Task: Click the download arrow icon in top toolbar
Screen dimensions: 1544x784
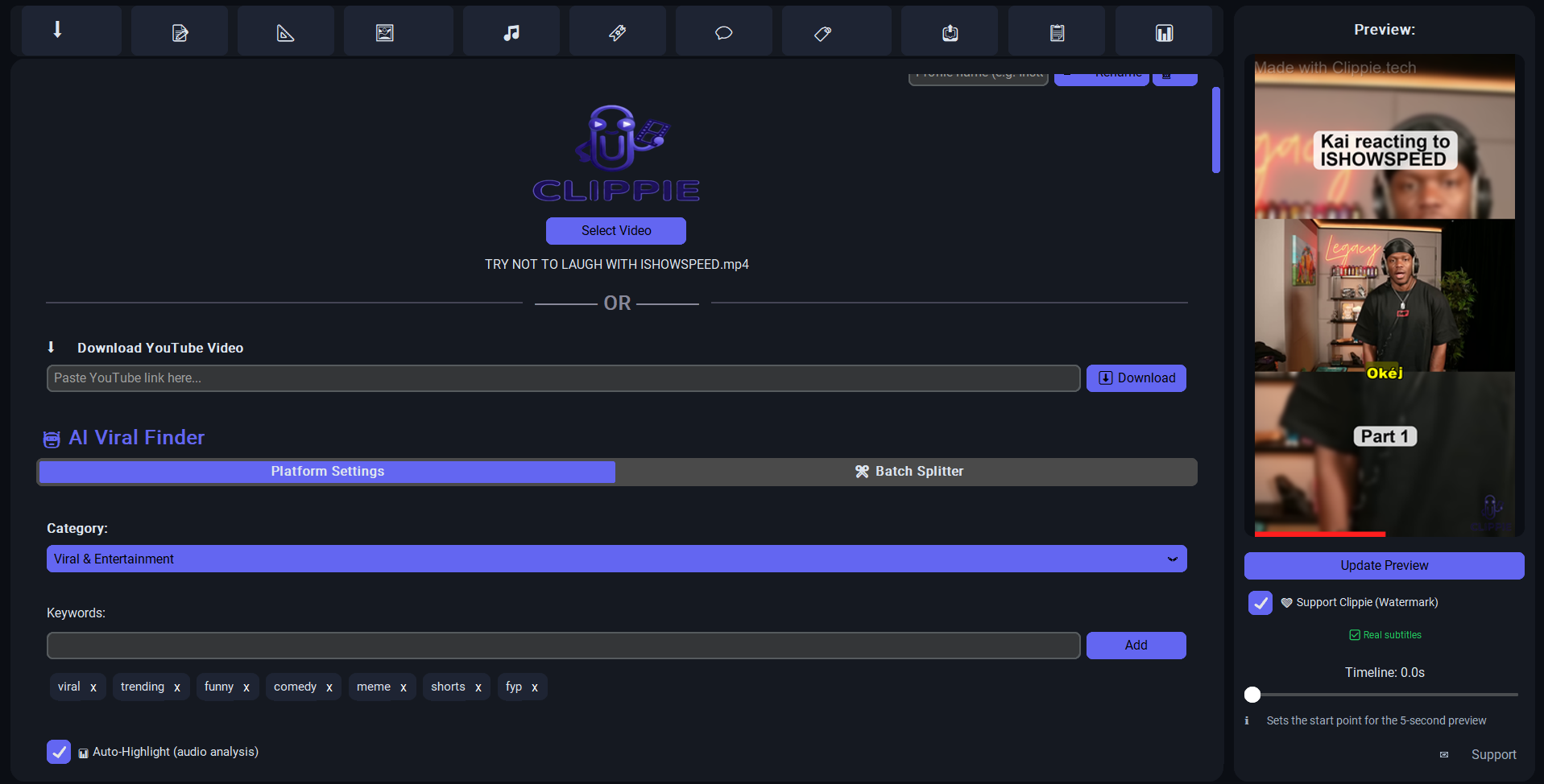Action: (58, 31)
